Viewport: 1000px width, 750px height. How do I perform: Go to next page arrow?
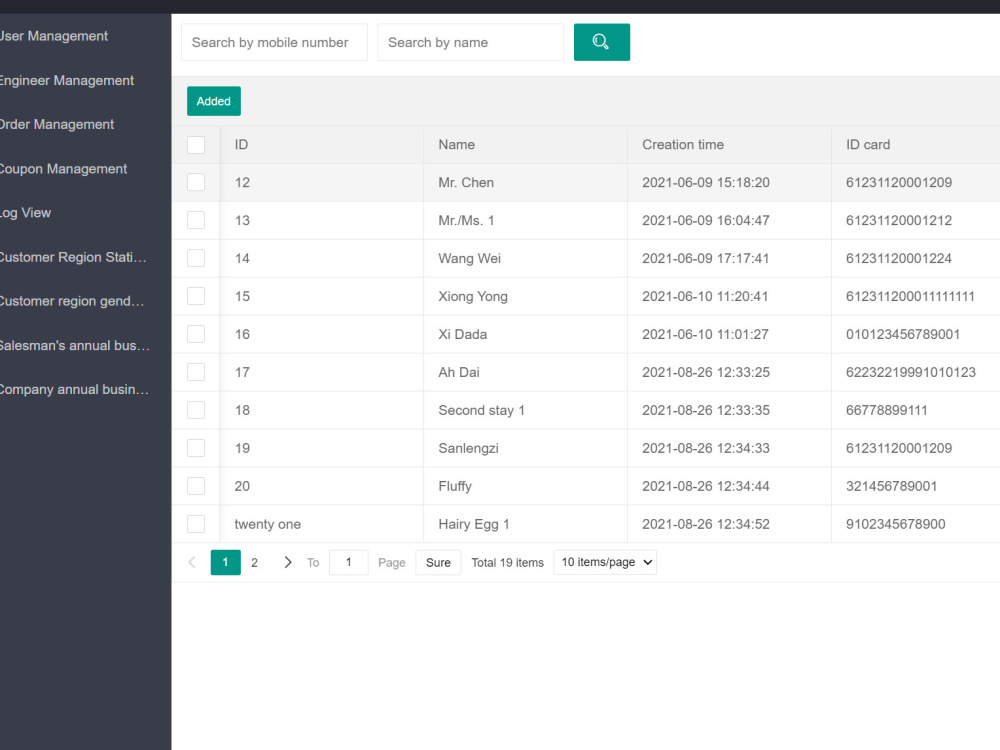[288, 562]
